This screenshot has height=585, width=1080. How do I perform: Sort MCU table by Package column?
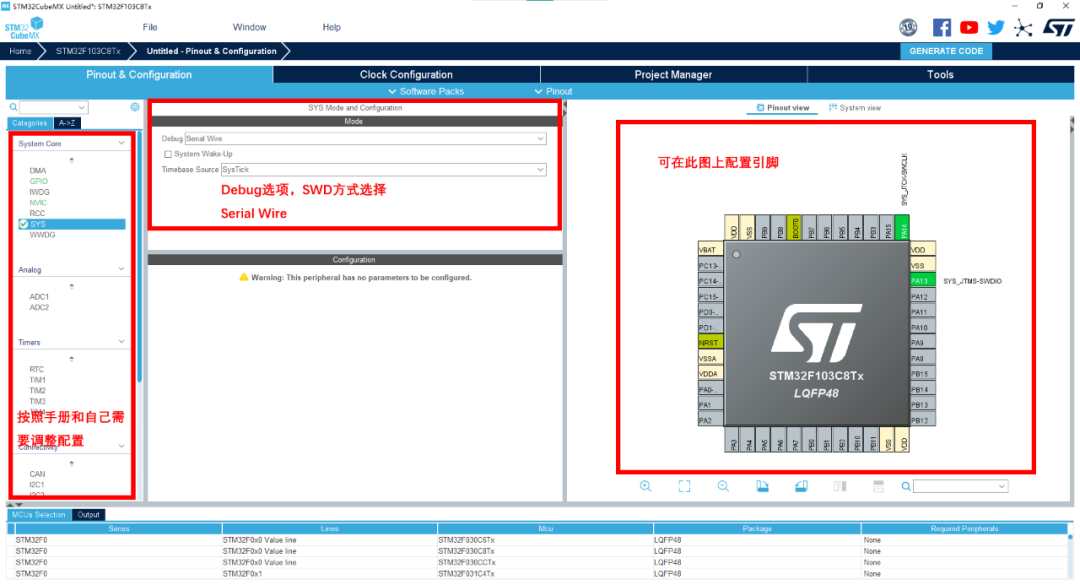(756, 528)
